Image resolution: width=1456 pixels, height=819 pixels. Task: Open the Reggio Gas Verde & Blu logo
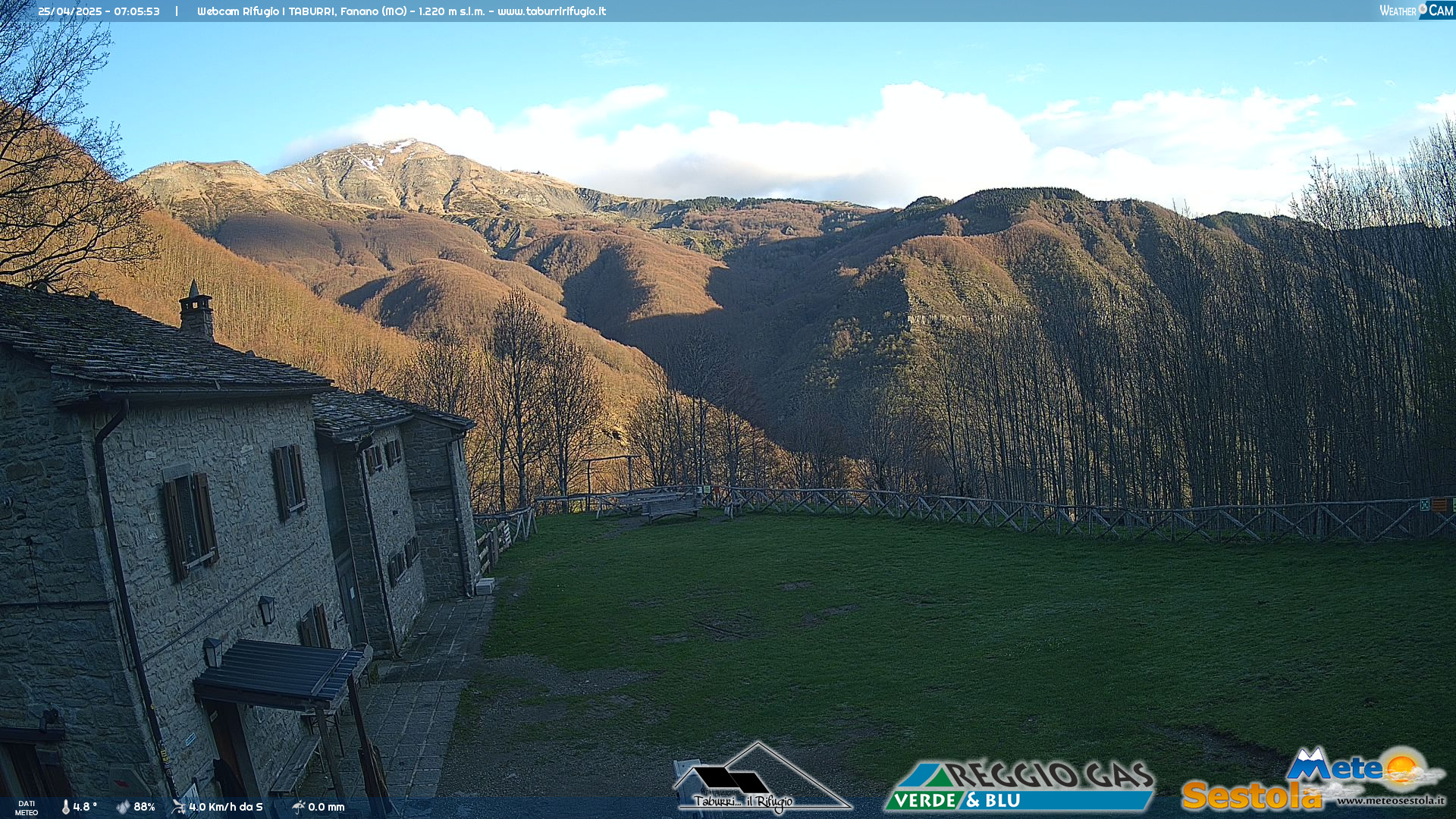(x=1019, y=786)
